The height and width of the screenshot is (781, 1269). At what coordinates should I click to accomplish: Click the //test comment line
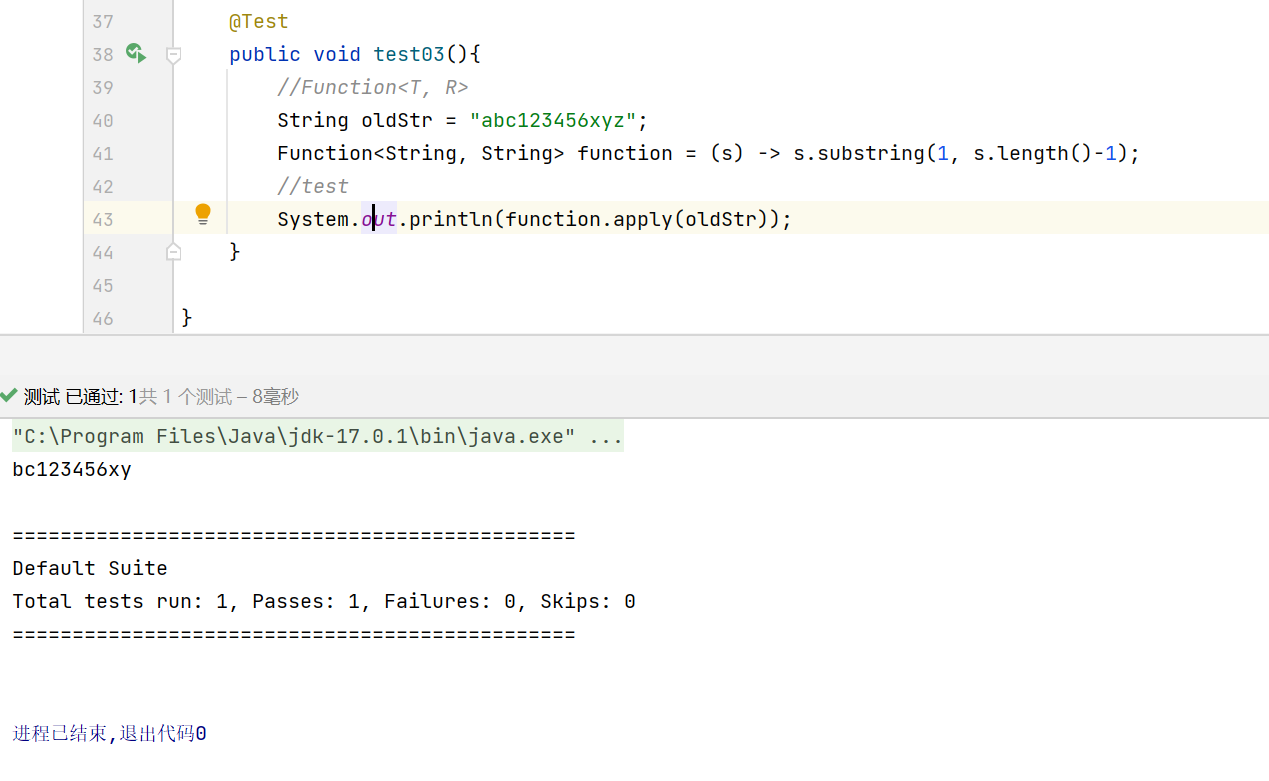(x=313, y=186)
